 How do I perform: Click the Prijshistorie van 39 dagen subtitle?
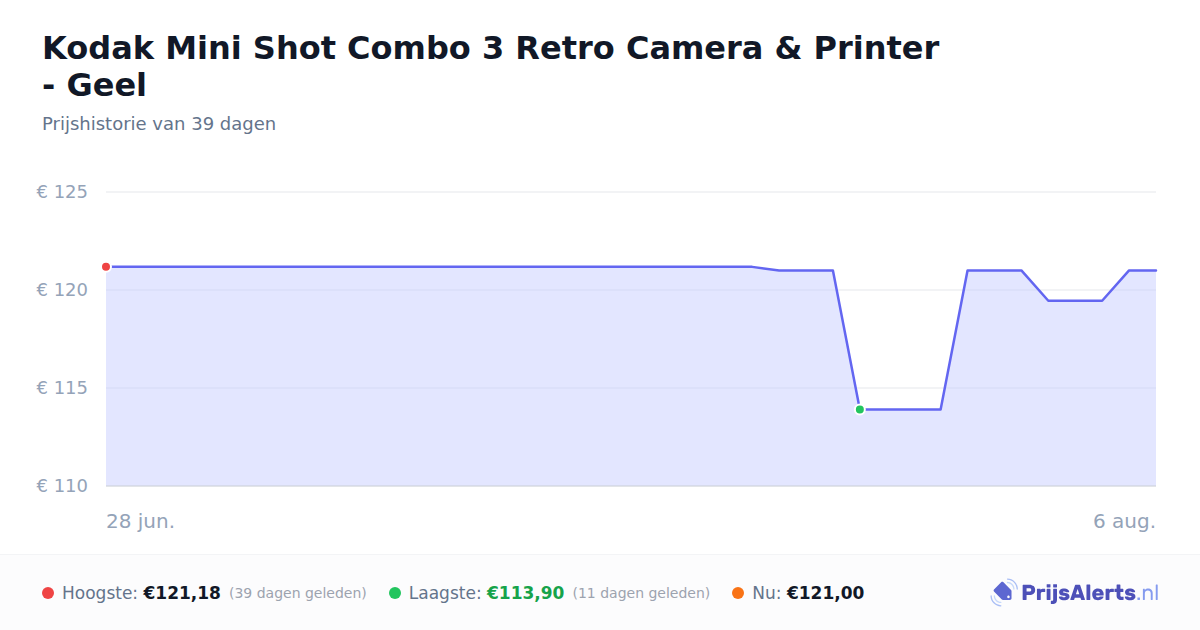coord(159,124)
